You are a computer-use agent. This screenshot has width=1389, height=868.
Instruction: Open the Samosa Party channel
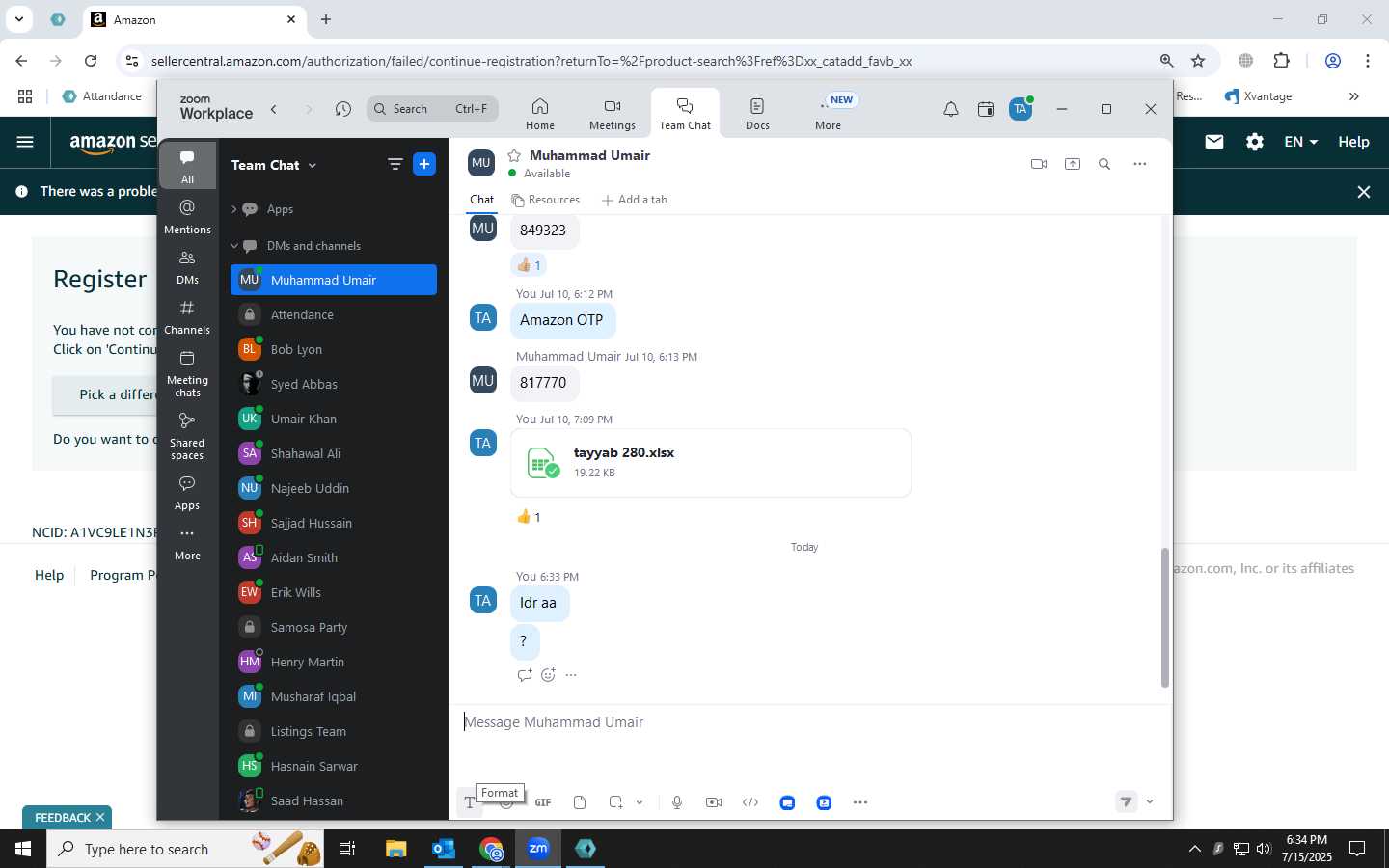tap(334, 627)
